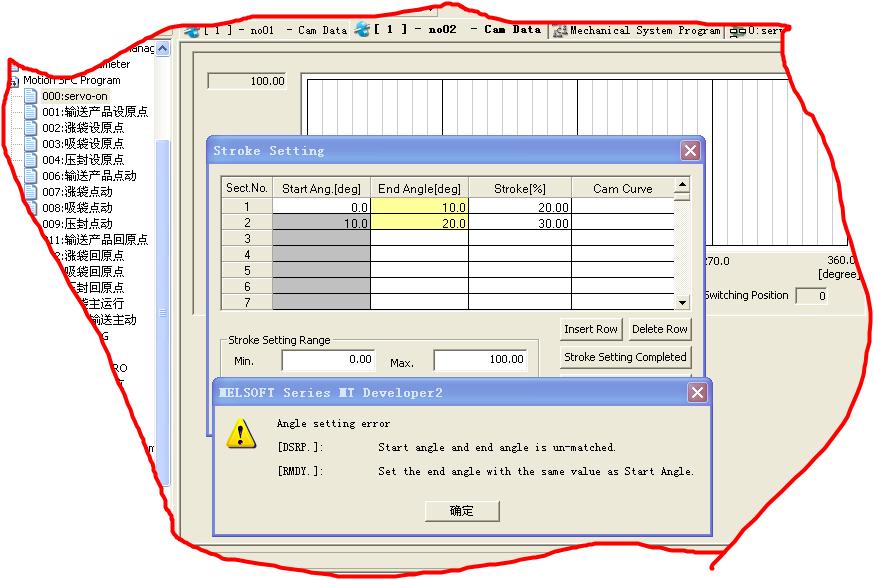Open the 000:servo-on program icon
The height and width of the screenshot is (580, 874).
click(x=31, y=96)
